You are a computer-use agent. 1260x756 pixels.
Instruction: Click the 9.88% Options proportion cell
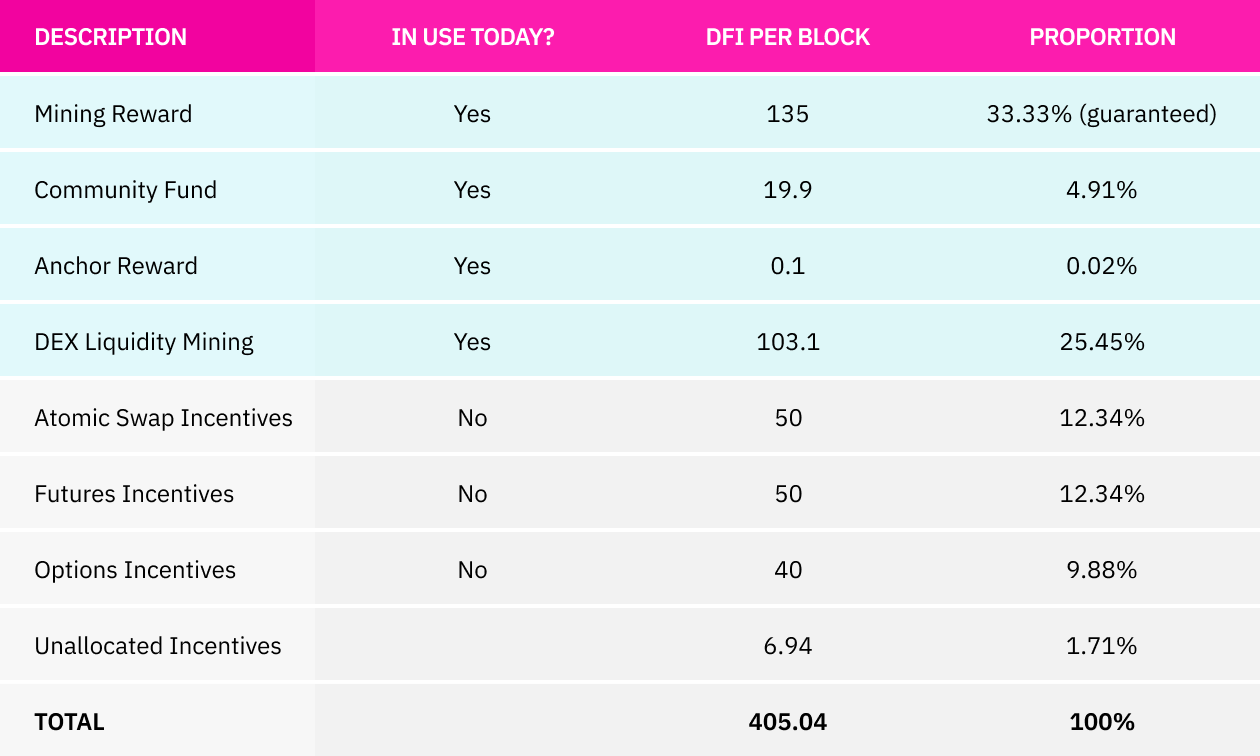[x=1102, y=570]
